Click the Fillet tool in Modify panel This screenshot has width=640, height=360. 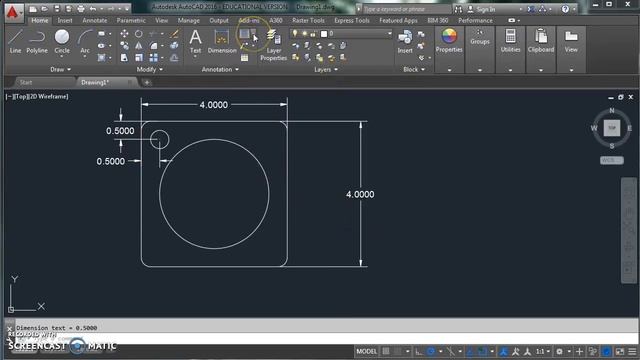pos(153,46)
